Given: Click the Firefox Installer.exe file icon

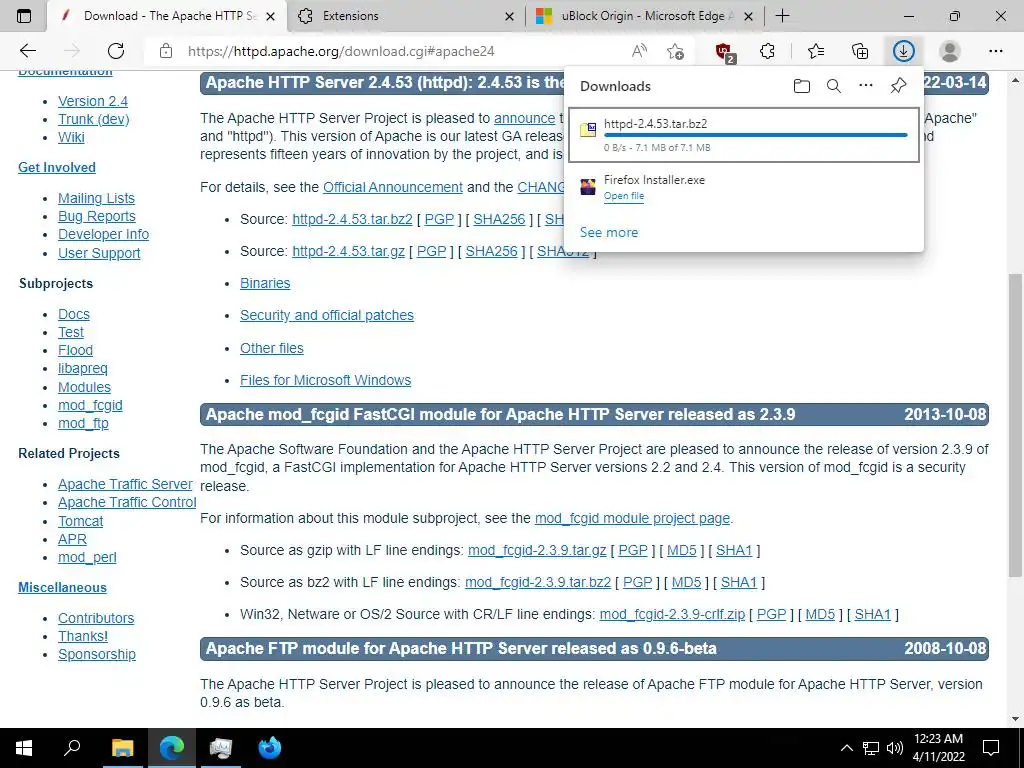Looking at the screenshot, I should click(x=588, y=187).
